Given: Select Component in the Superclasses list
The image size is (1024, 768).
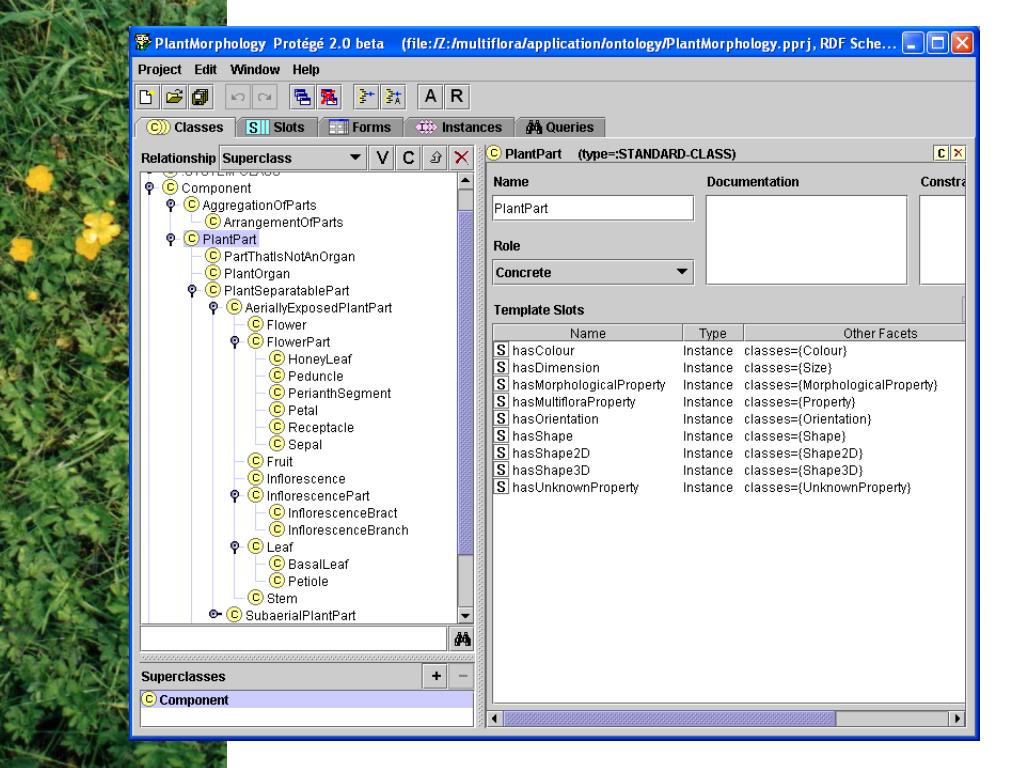Looking at the screenshot, I should 307,700.
